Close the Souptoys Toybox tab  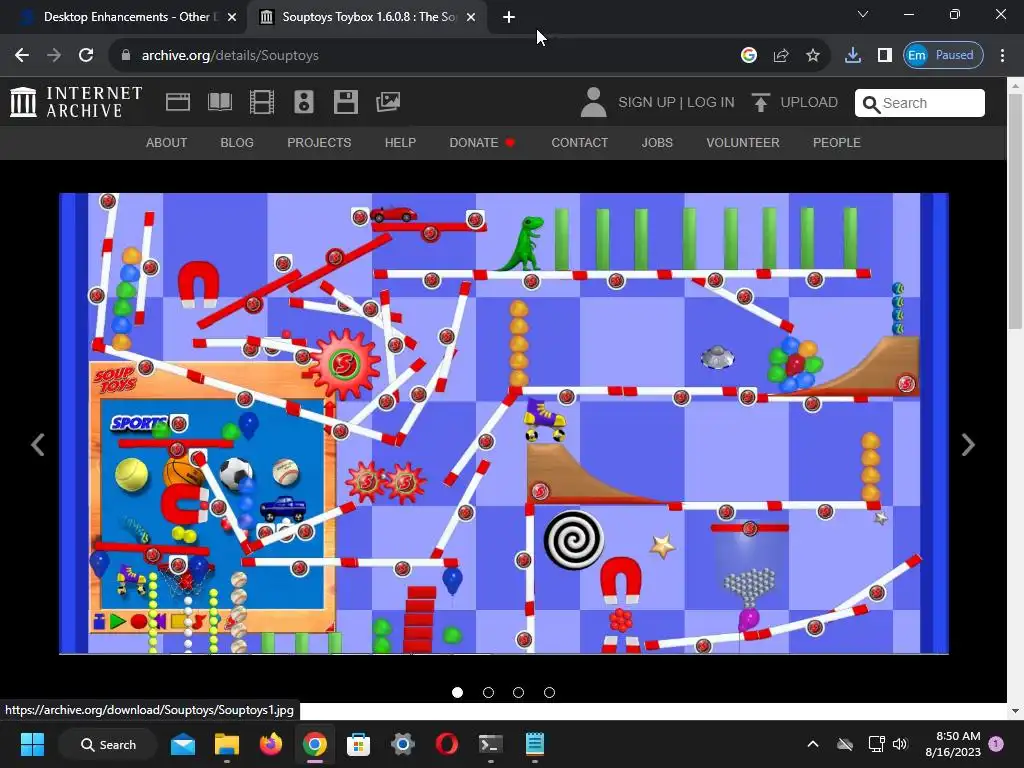click(x=471, y=17)
